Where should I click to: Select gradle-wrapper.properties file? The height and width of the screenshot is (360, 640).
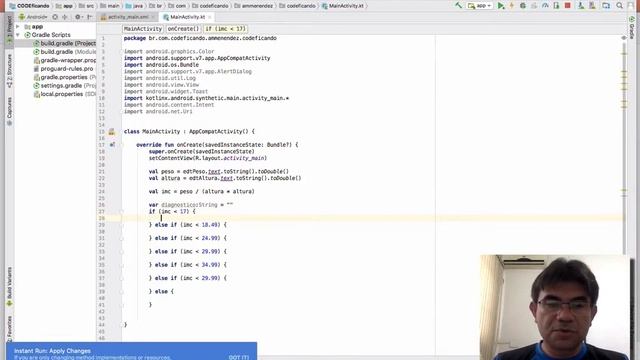click(x=64, y=60)
